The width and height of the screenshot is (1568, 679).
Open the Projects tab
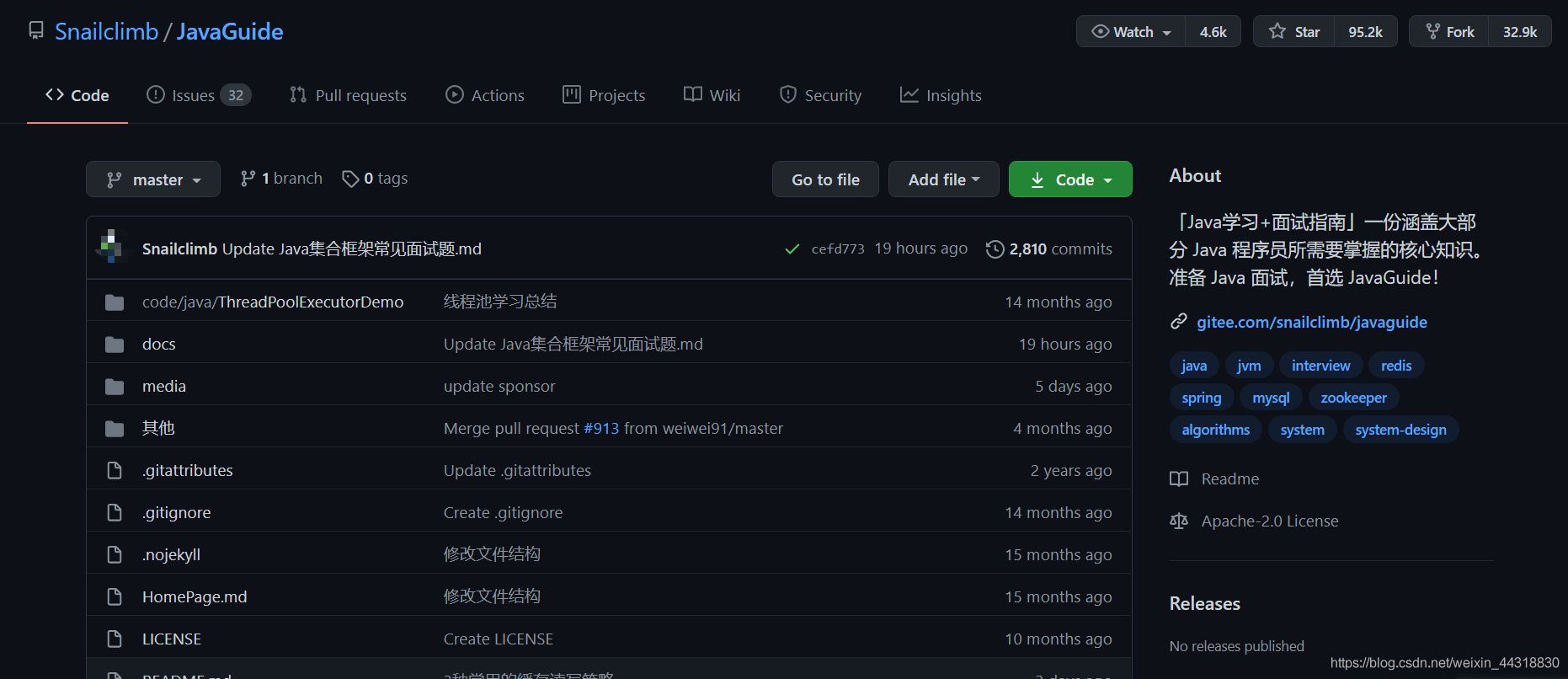(604, 95)
